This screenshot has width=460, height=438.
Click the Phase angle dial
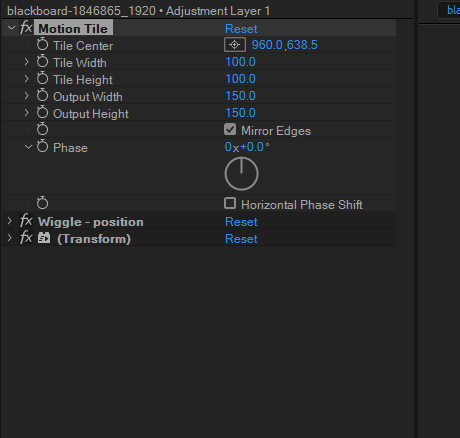point(241,174)
